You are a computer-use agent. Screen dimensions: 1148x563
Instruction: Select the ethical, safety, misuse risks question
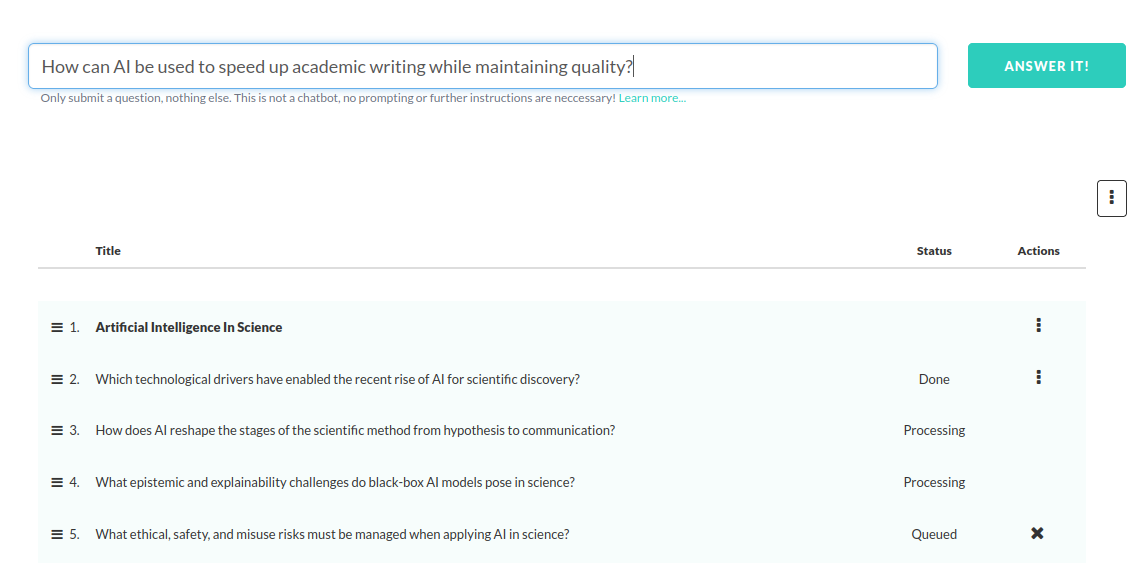332,534
